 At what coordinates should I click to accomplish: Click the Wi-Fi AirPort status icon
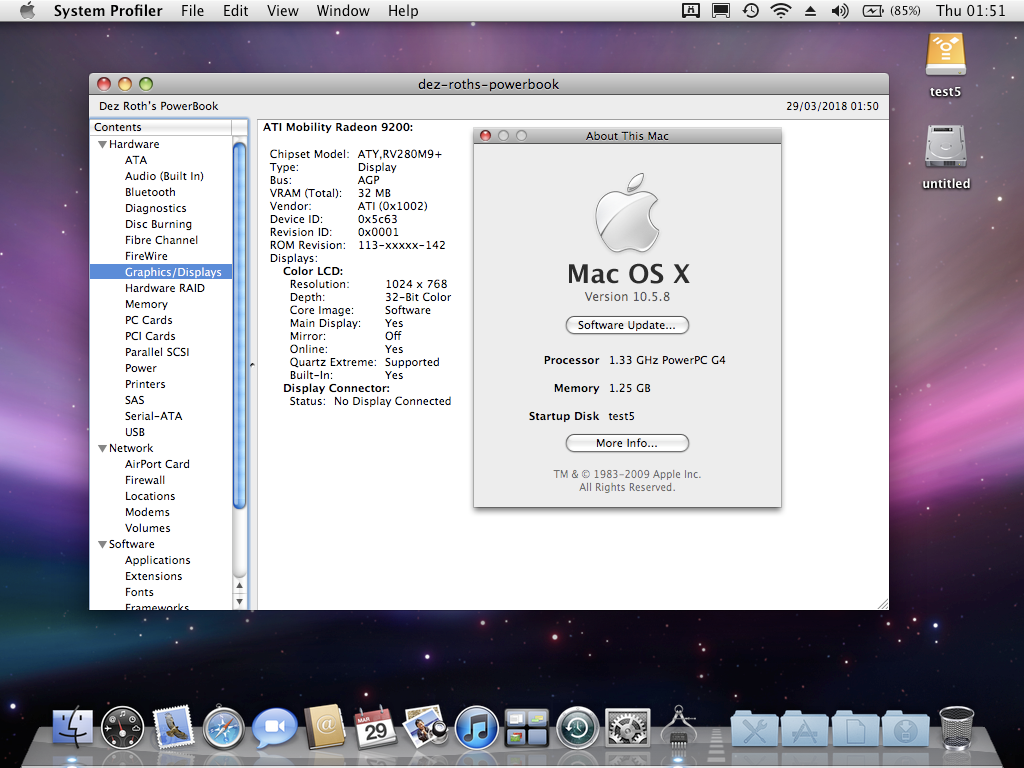click(x=780, y=10)
